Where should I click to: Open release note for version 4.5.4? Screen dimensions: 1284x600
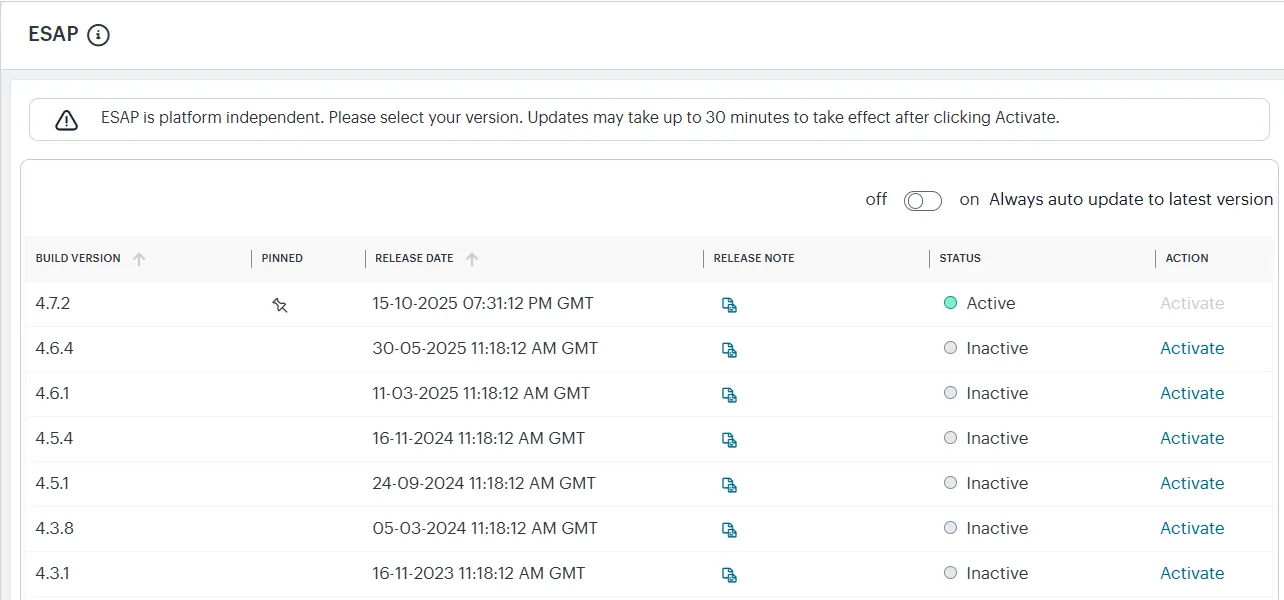coord(730,440)
